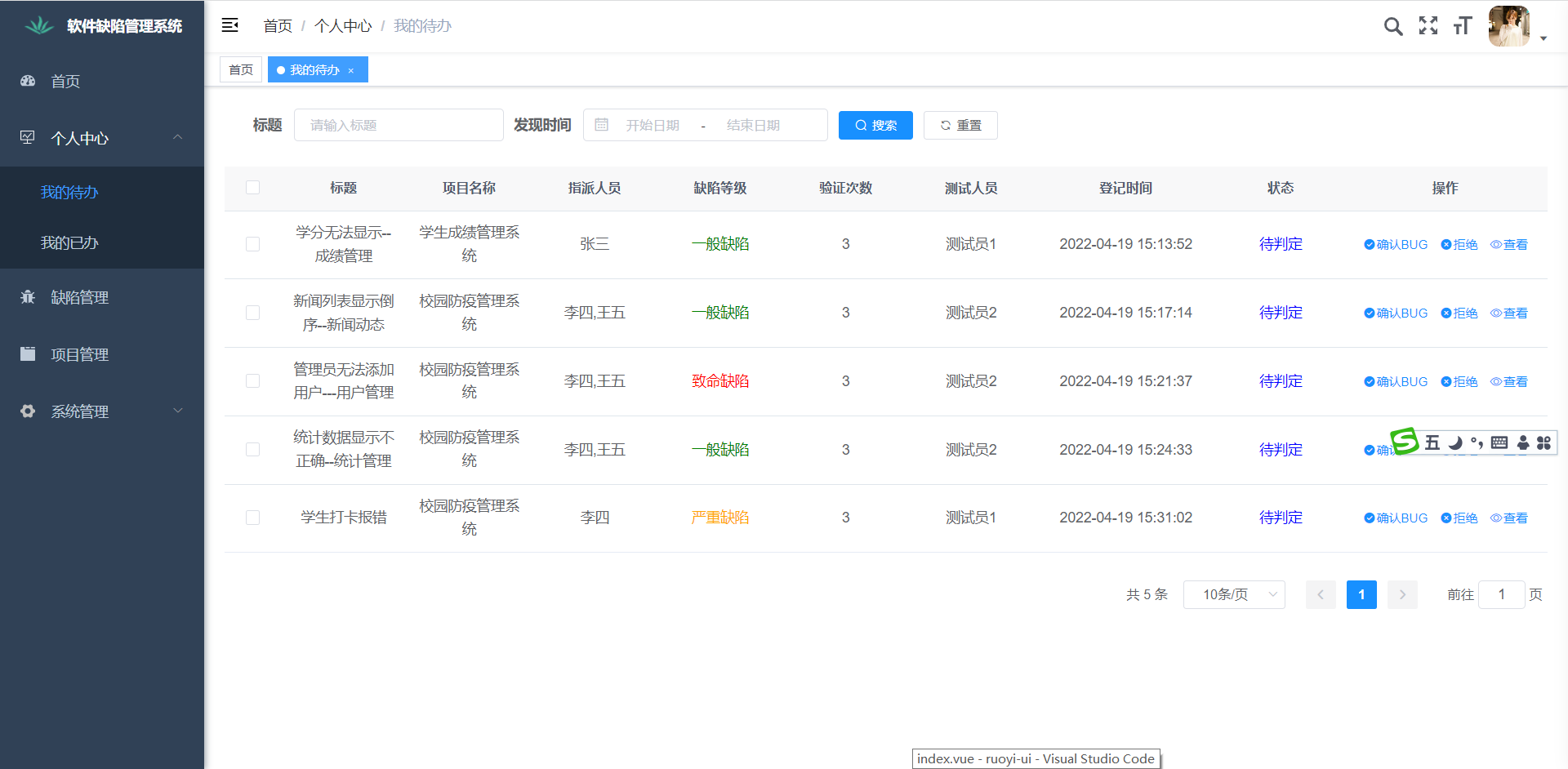The width and height of the screenshot is (1568, 769).
Task: Click the 首页 breadcrumb link
Action: coord(278,26)
